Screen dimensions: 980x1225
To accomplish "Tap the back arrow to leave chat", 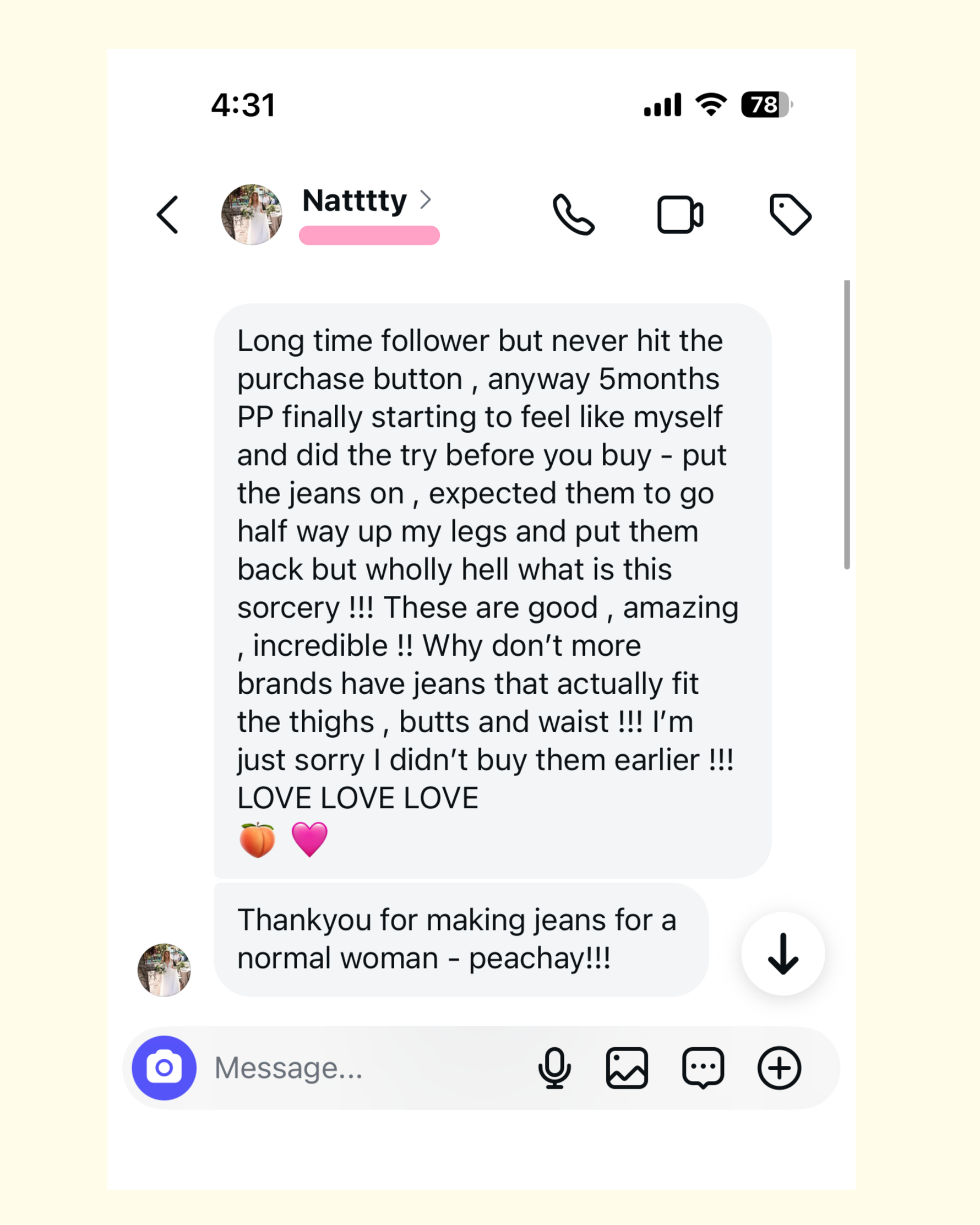I will 167,215.
